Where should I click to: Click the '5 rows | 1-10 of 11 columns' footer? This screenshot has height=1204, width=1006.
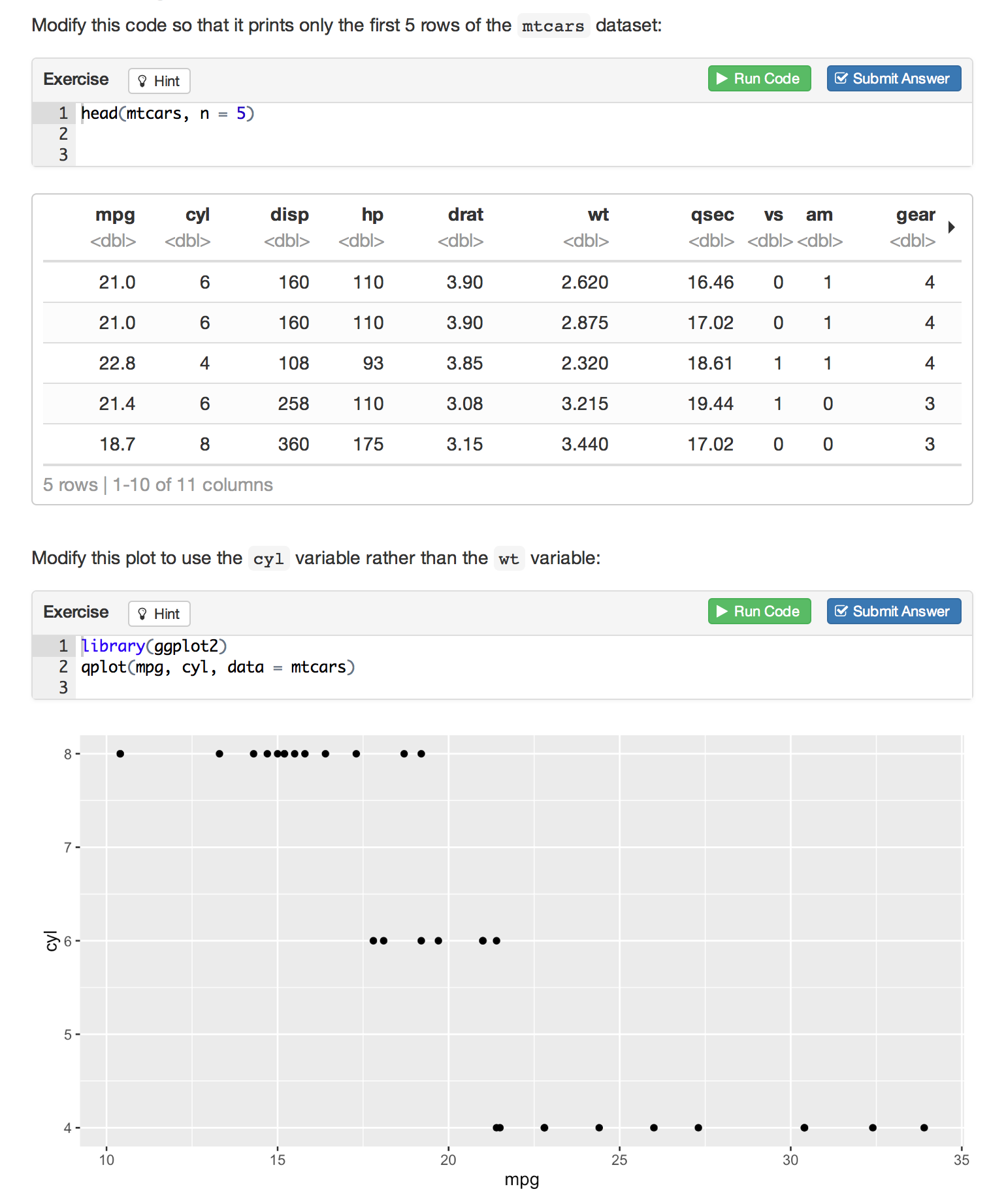pyautogui.click(x=158, y=484)
